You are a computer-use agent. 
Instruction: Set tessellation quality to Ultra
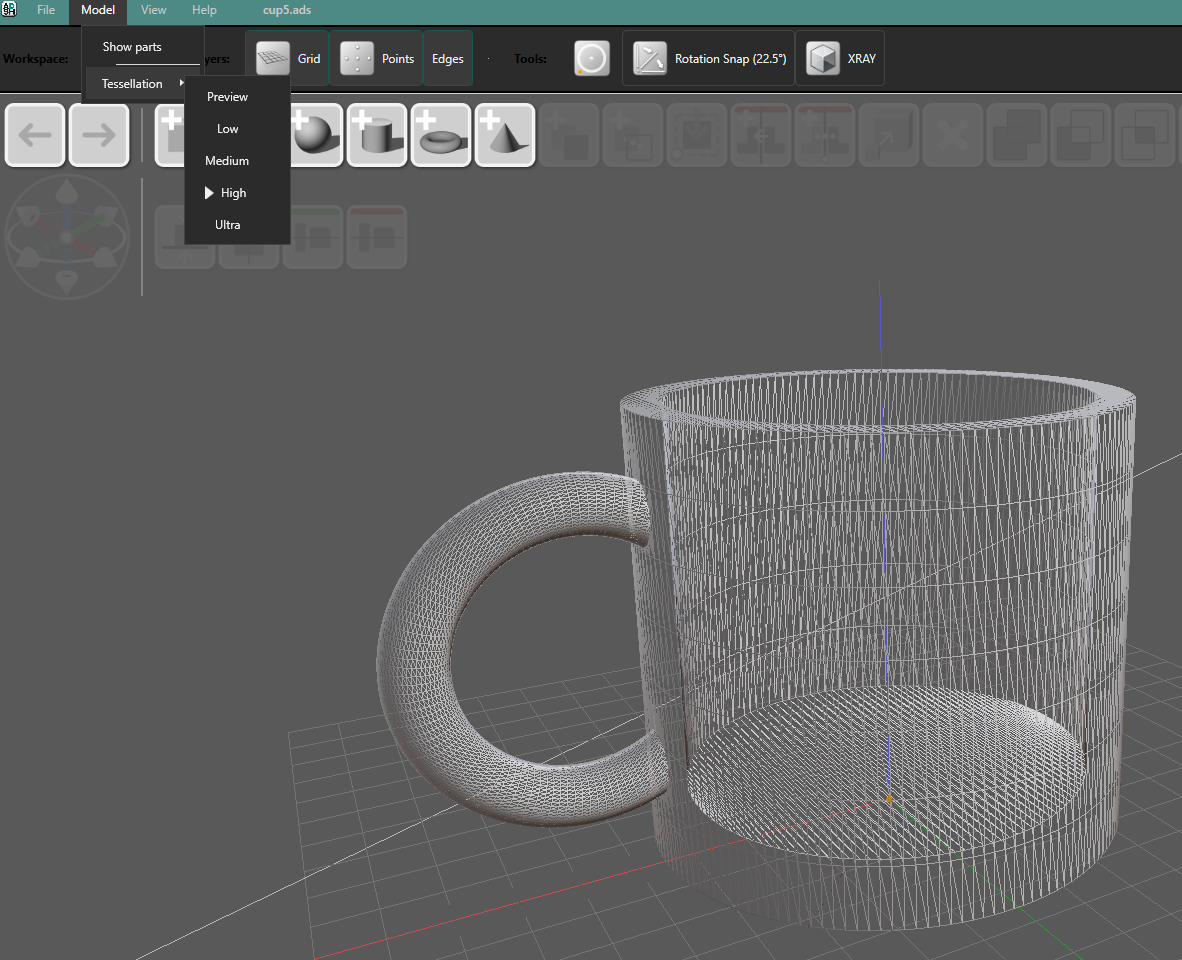(227, 224)
